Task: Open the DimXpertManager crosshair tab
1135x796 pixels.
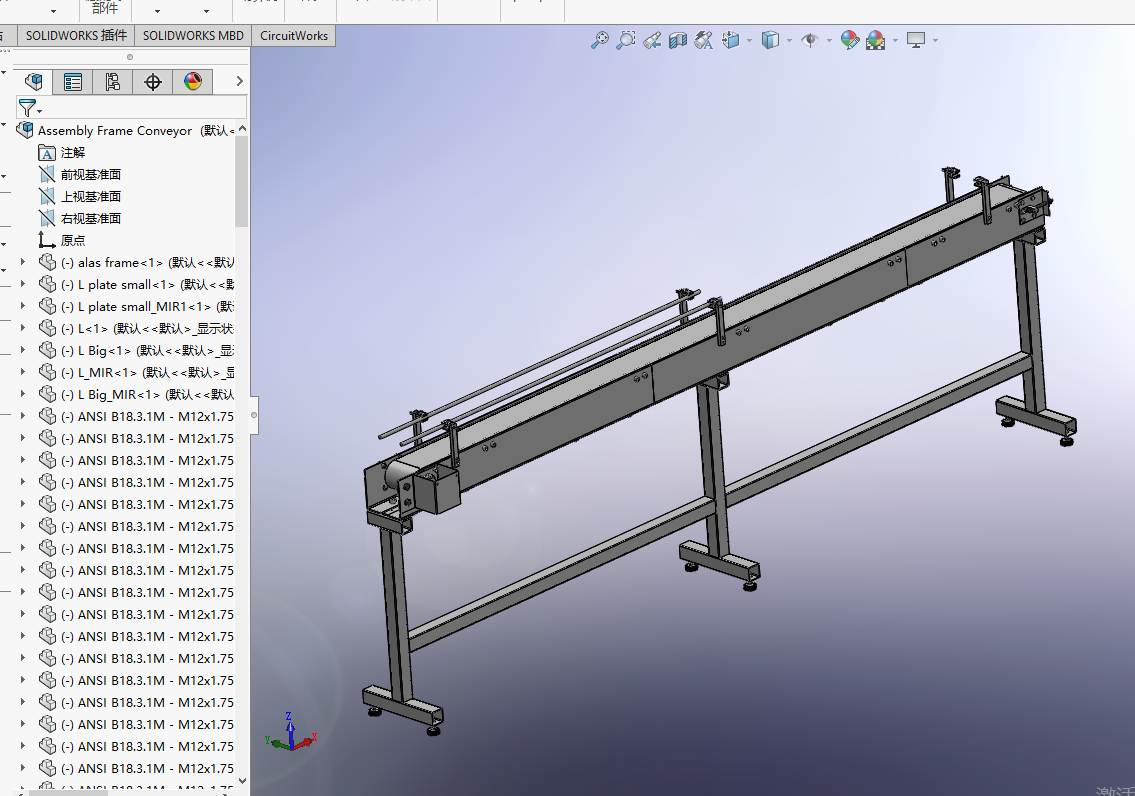Action: (152, 82)
